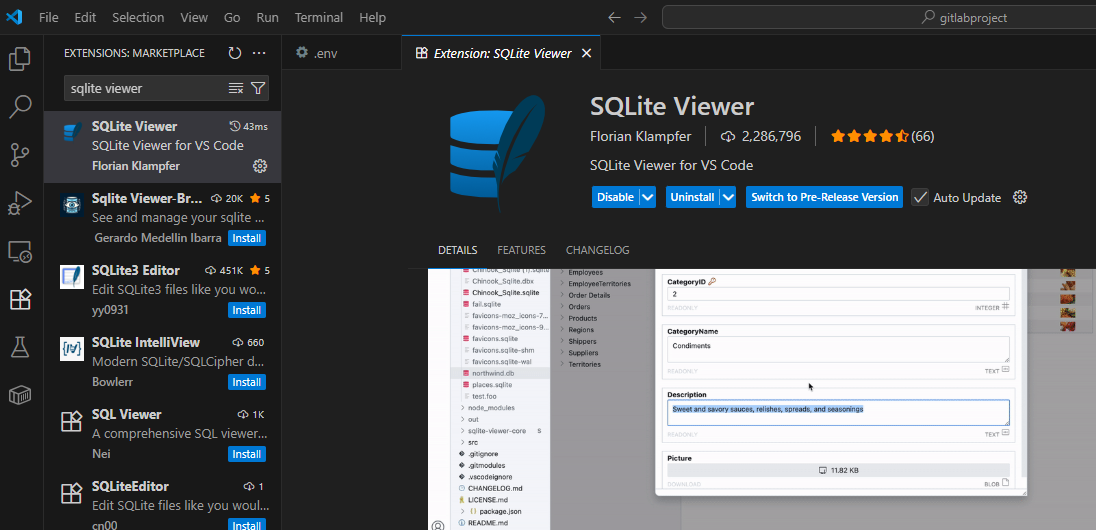
Task: Open the Edit menu
Action: [x=85, y=17]
